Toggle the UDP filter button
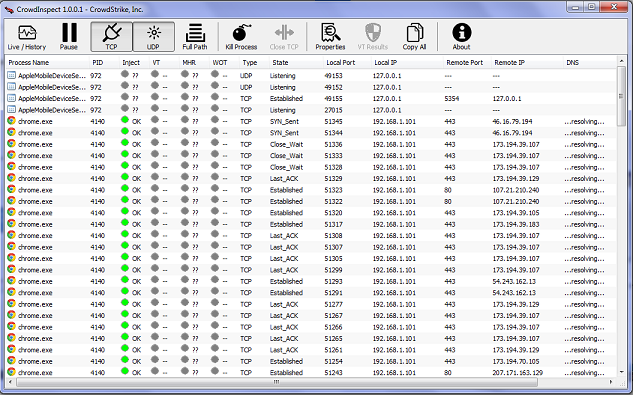This screenshot has width=633, height=395. pos(153,37)
